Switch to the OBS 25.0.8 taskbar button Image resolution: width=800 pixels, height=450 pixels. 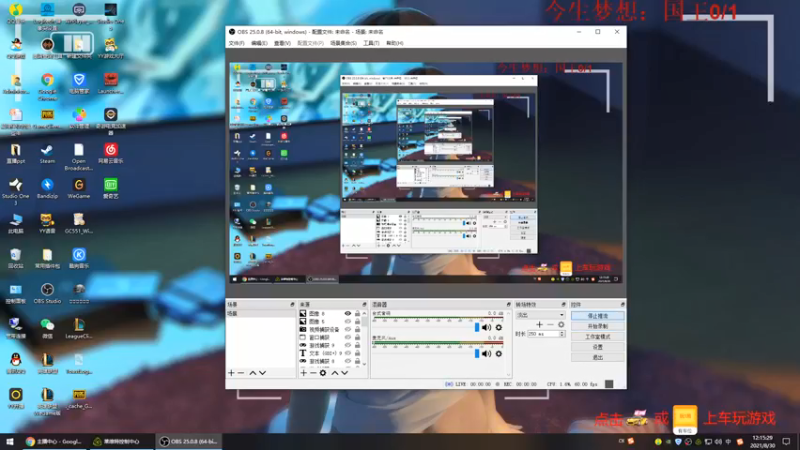tap(188, 441)
